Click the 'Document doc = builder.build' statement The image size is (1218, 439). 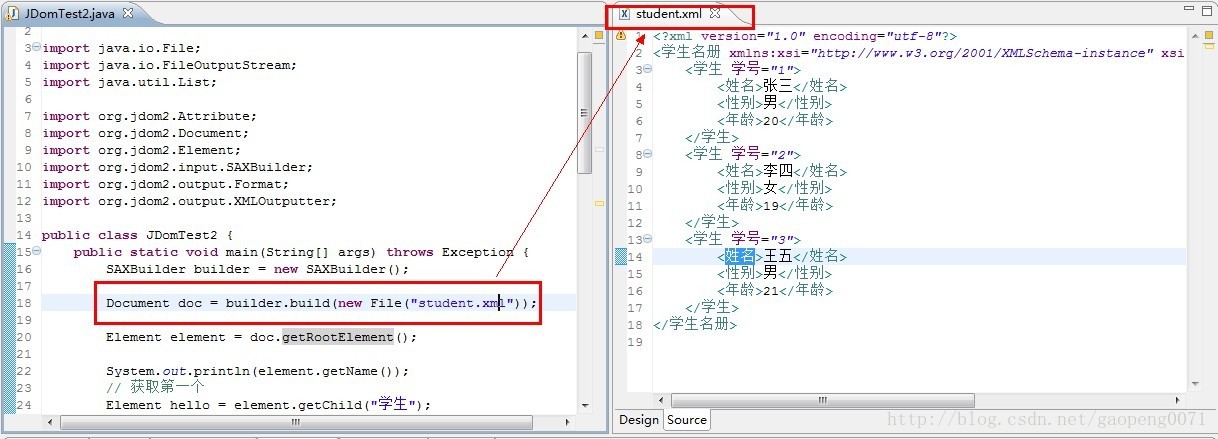coord(322,303)
